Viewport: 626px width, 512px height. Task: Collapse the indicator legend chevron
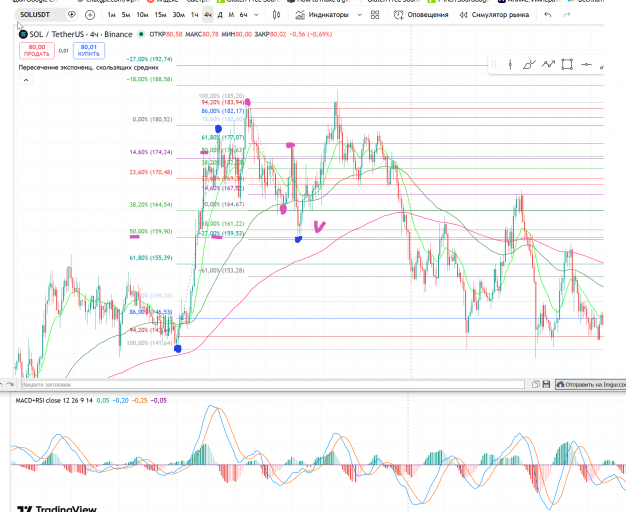point(26,80)
